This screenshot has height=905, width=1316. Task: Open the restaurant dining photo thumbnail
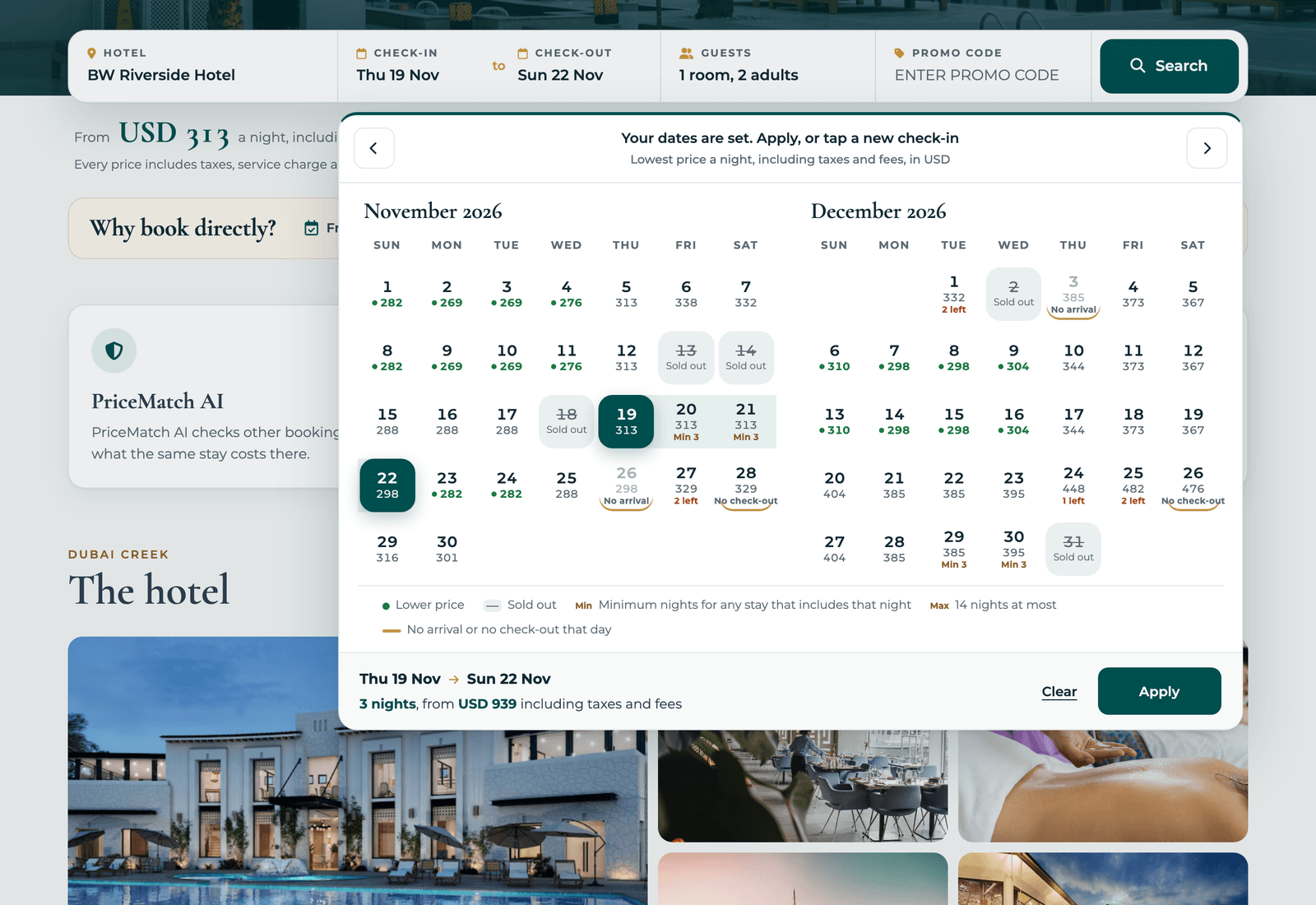pos(803,786)
